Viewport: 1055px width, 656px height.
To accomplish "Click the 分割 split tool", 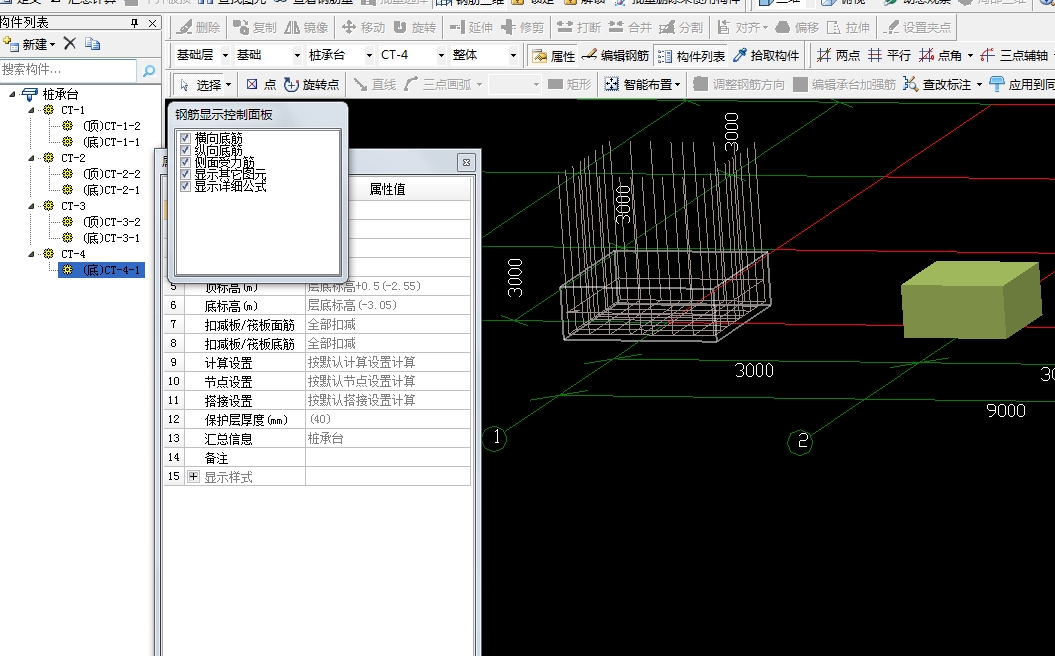I will coord(681,28).
